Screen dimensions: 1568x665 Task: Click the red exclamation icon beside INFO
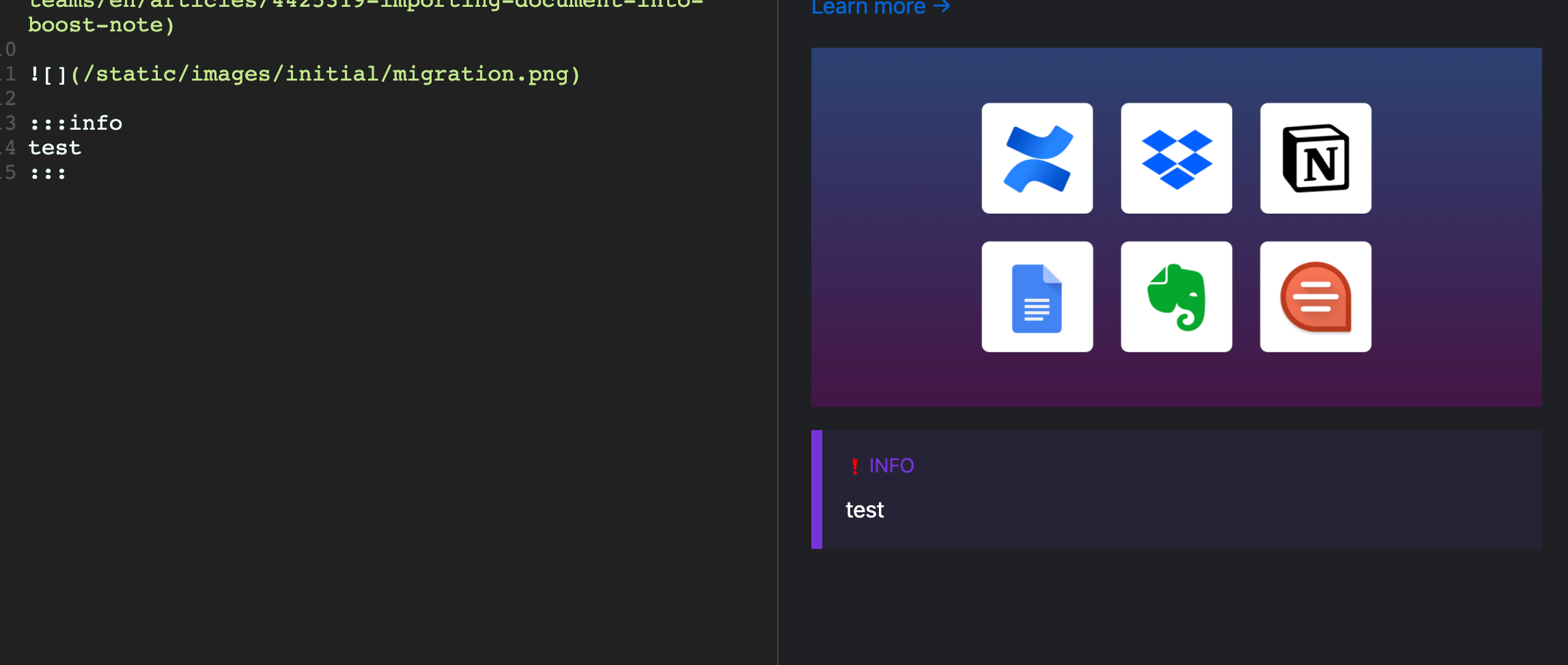[x=854, y=466]
